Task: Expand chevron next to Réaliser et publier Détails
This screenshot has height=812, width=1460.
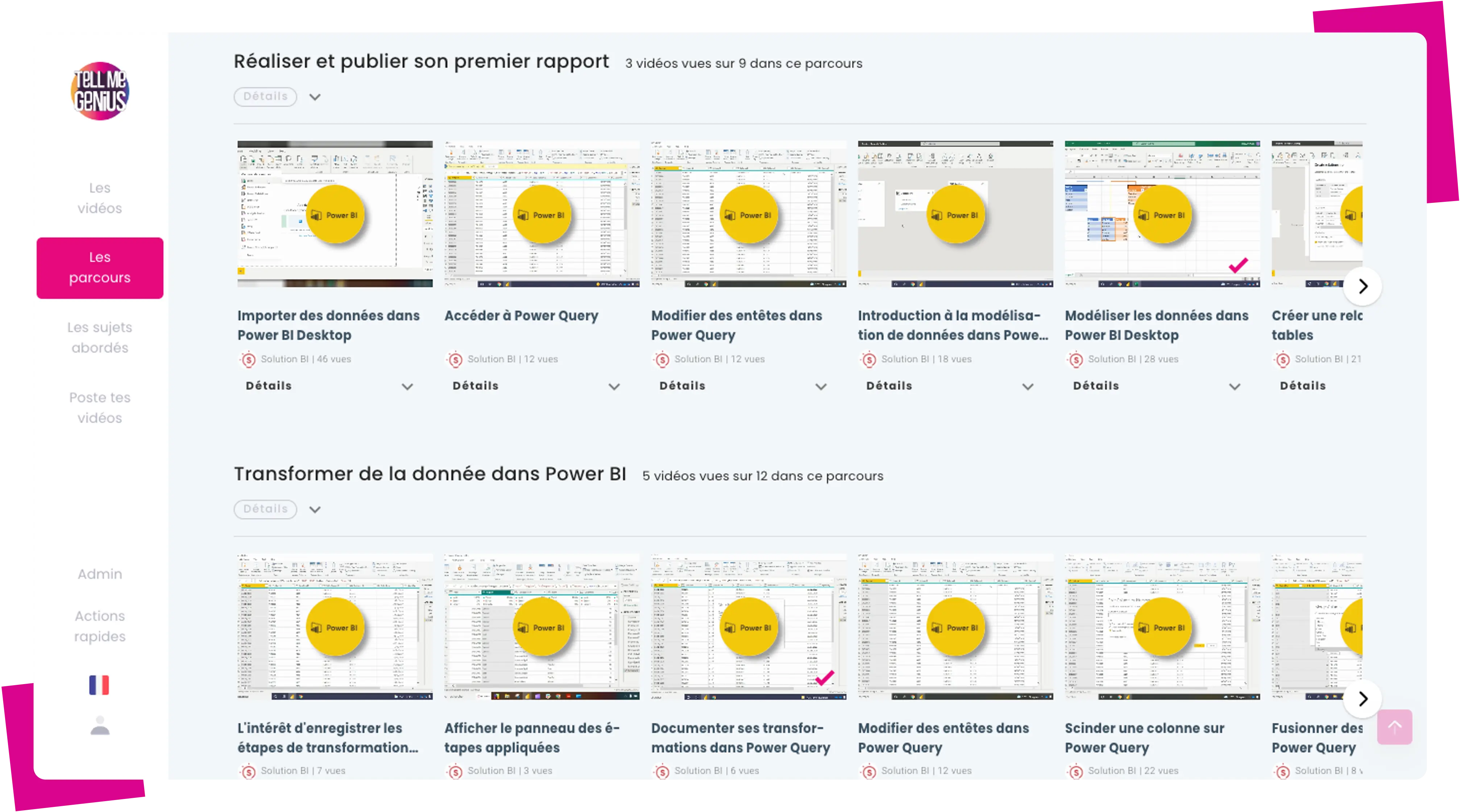Action: 315,97
